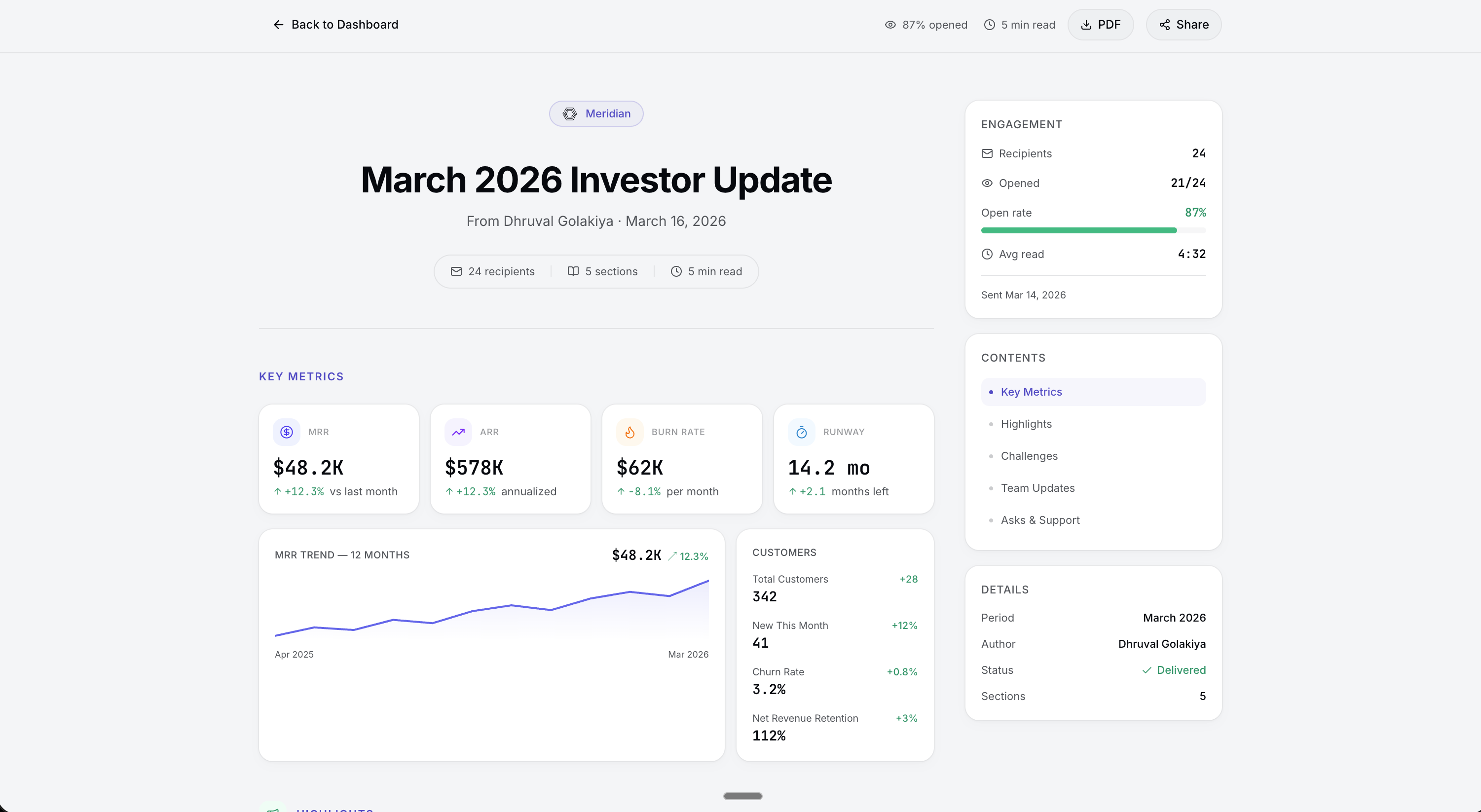Click the March 2026 Investor Update title
This screenshot has height=812, width=1481.
pyautogui.click(x=596, y=180)
